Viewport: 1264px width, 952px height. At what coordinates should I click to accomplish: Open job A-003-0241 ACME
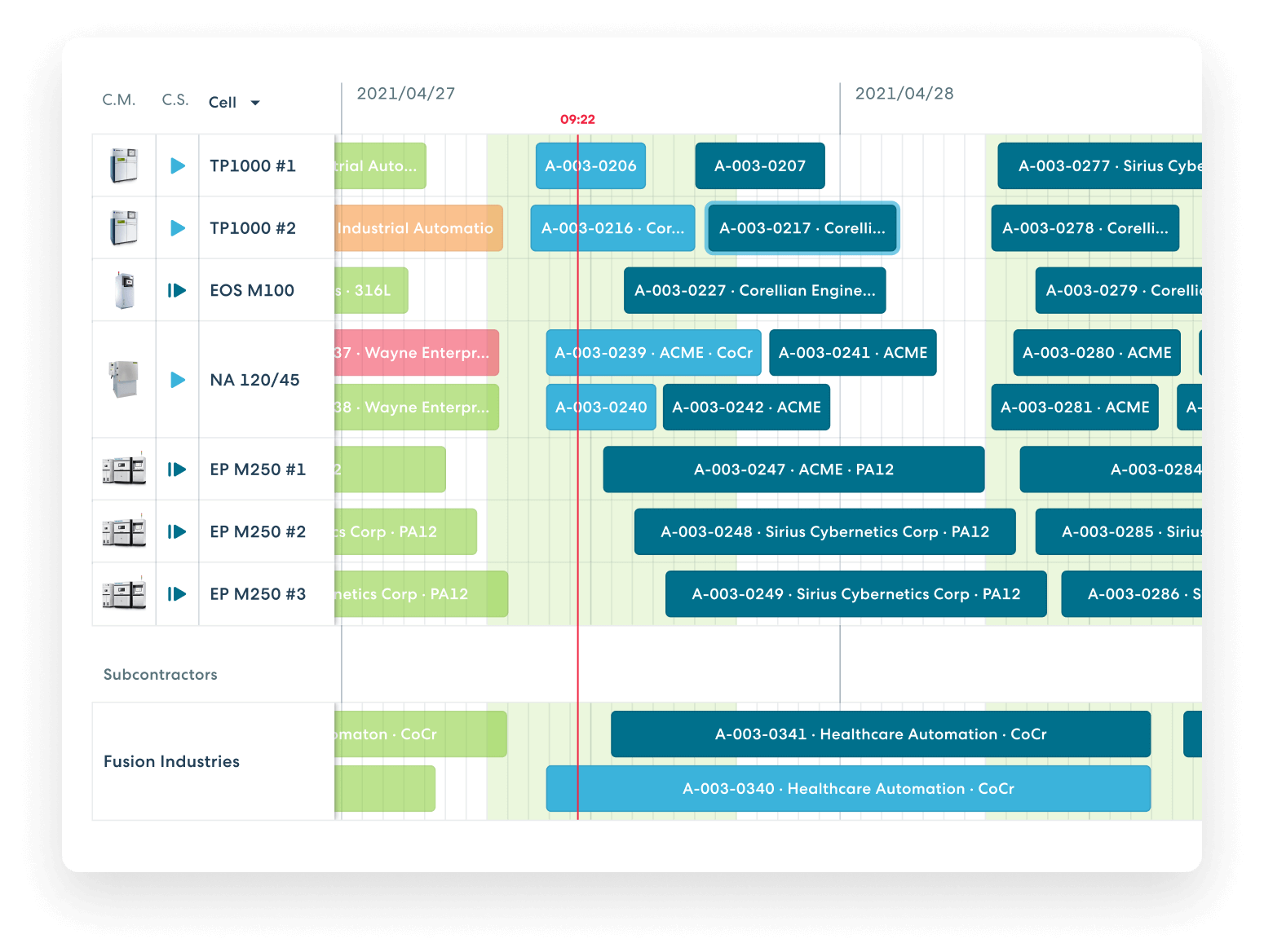853,353
